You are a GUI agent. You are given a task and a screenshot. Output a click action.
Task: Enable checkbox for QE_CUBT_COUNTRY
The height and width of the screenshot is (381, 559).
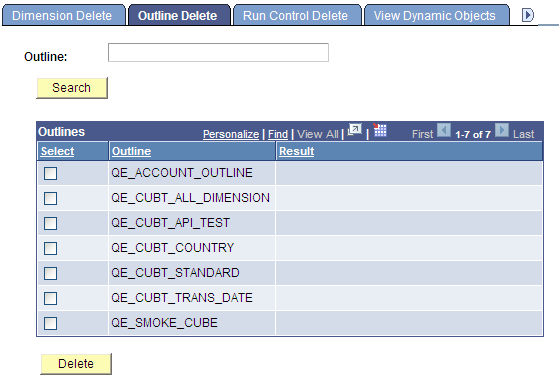(x=50, y=248)
